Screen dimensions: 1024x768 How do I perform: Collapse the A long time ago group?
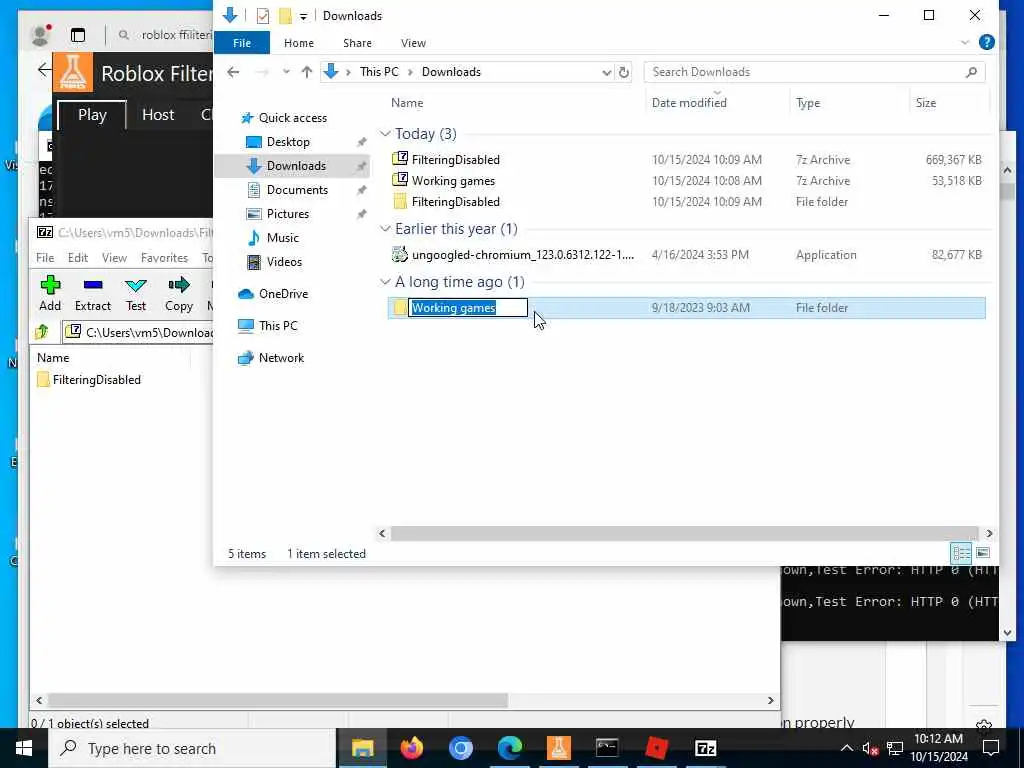[385, 281]
